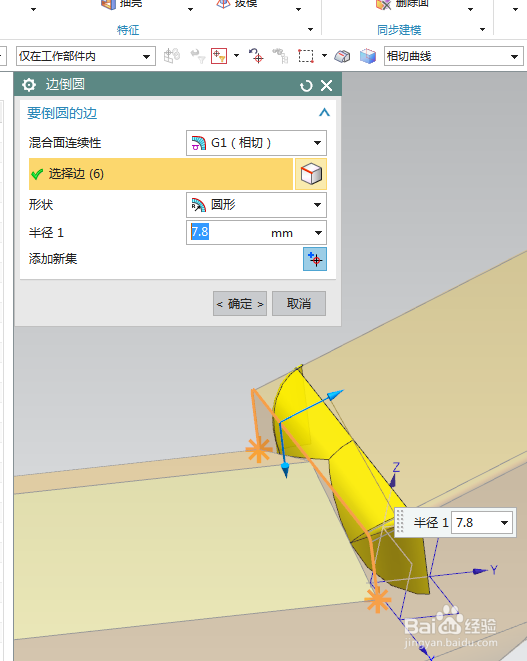
Task: Cancel with the 取消 button
Action: tap(299, 304)
